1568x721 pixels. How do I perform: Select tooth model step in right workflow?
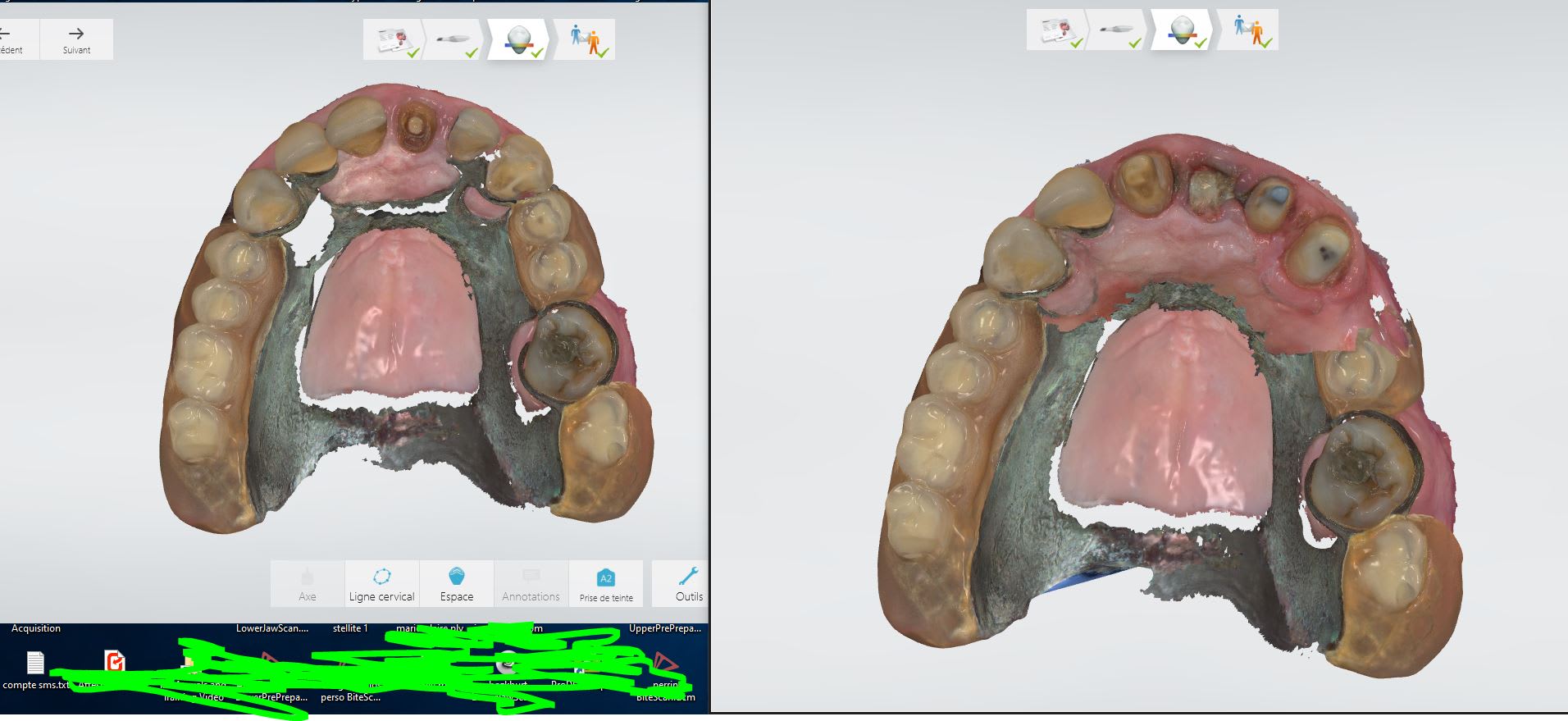[x=1182, y=30]
